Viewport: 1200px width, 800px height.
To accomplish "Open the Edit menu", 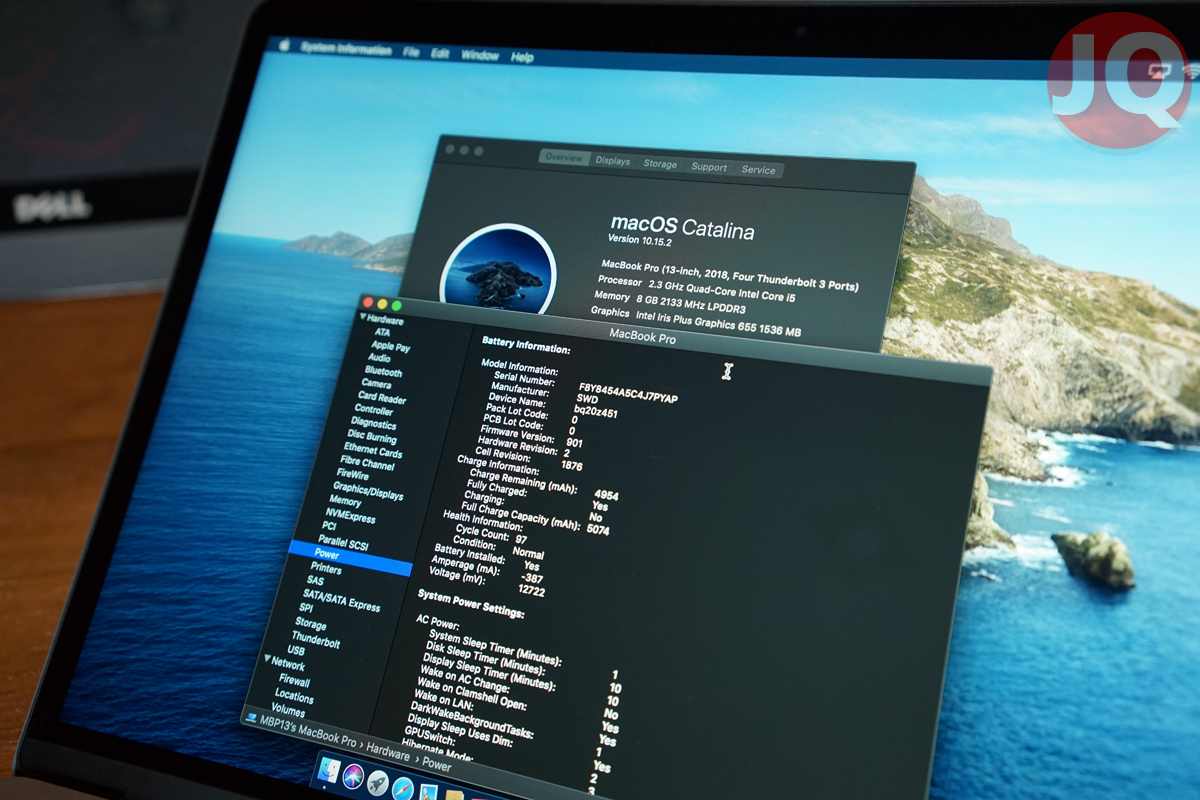I will [440, 54].
